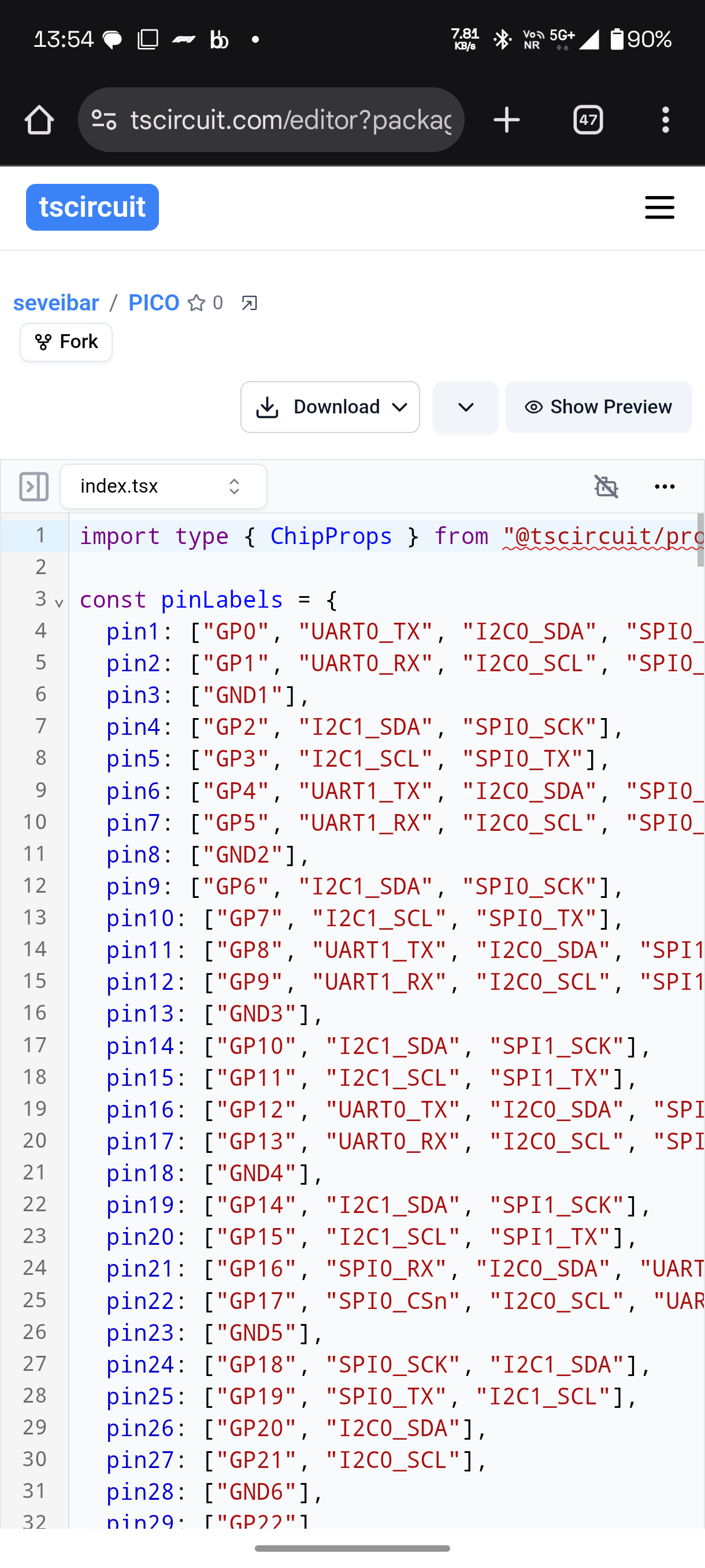
Task: Open package in new window icon
Action: click(x=249, y=302)
